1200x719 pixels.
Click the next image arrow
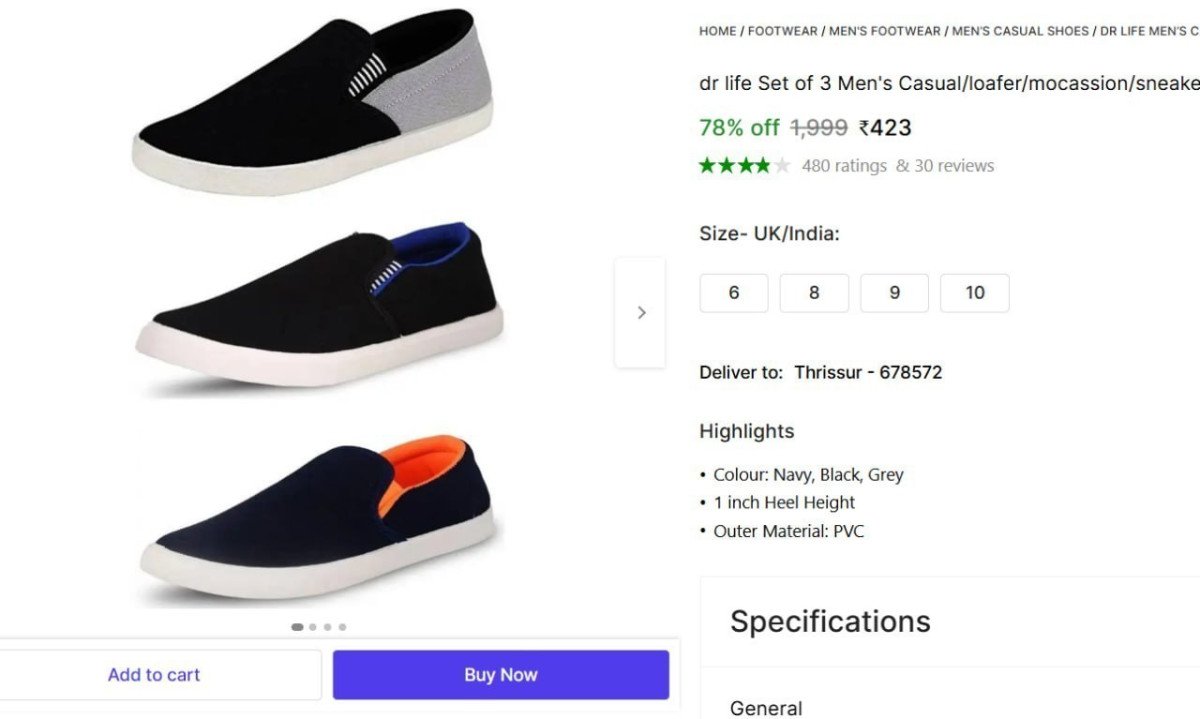point(640,311)
